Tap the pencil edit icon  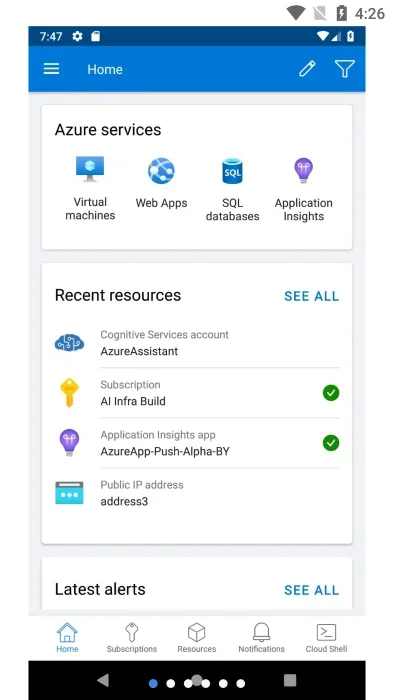[307, 69]
